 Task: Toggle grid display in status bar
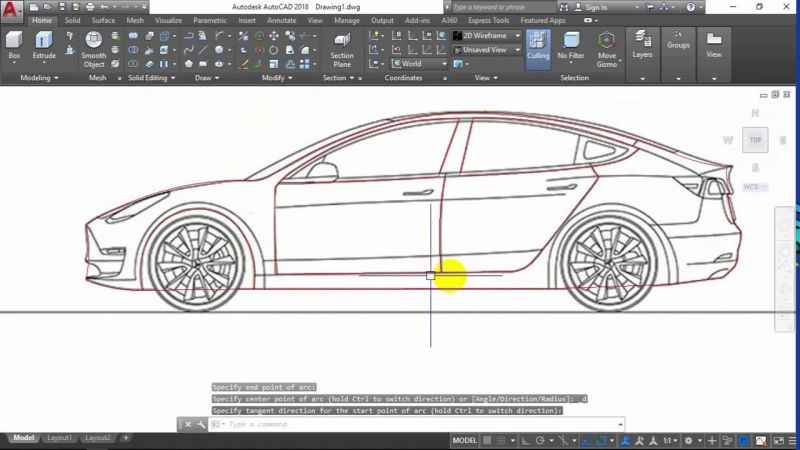pos(487,440)
